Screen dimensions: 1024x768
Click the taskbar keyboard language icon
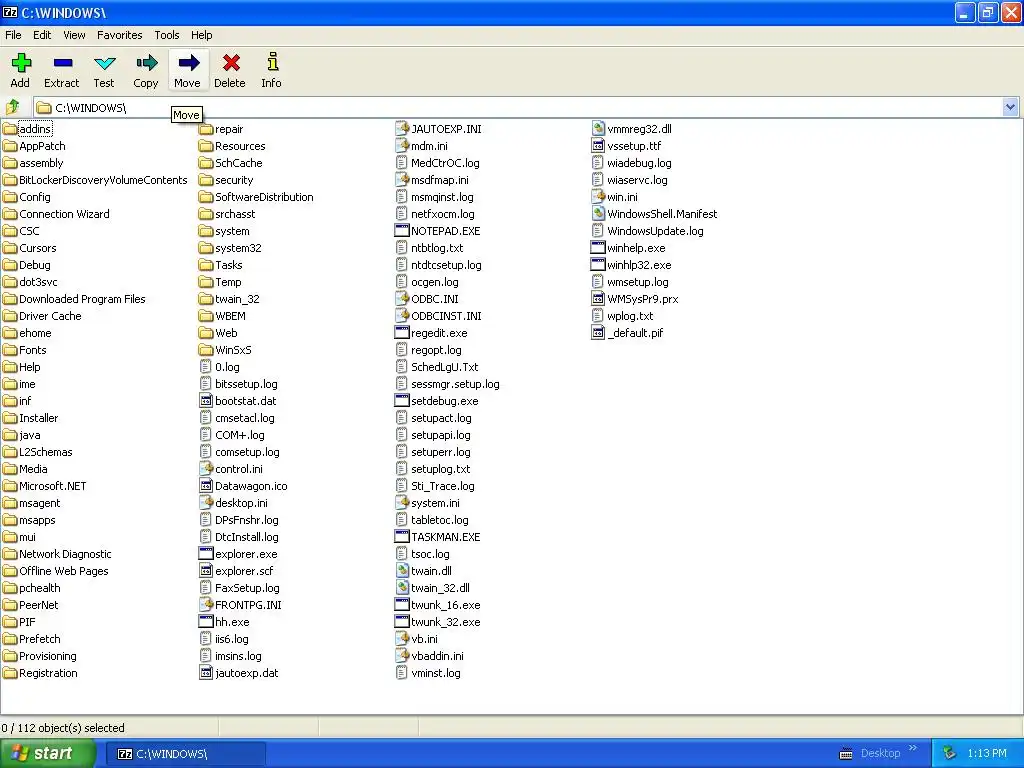coord(846,754)
